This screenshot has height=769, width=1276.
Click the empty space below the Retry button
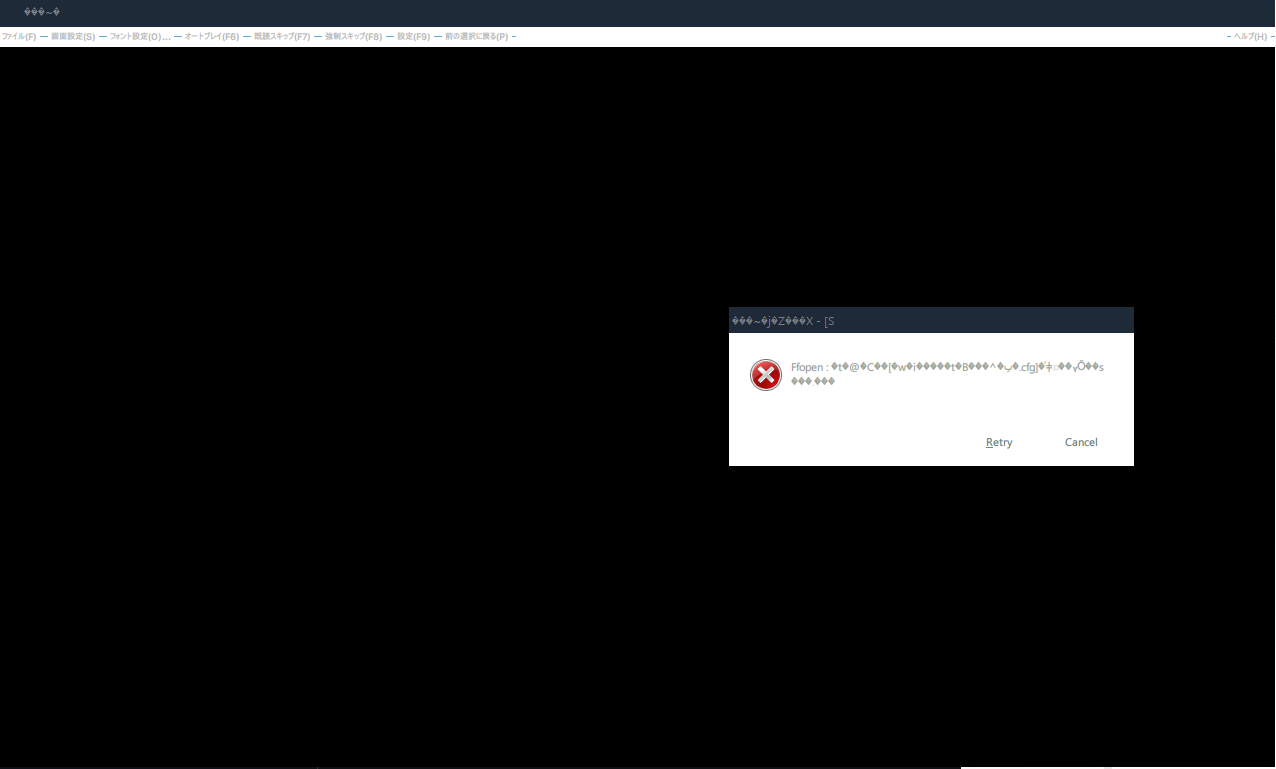coord(997,457)
